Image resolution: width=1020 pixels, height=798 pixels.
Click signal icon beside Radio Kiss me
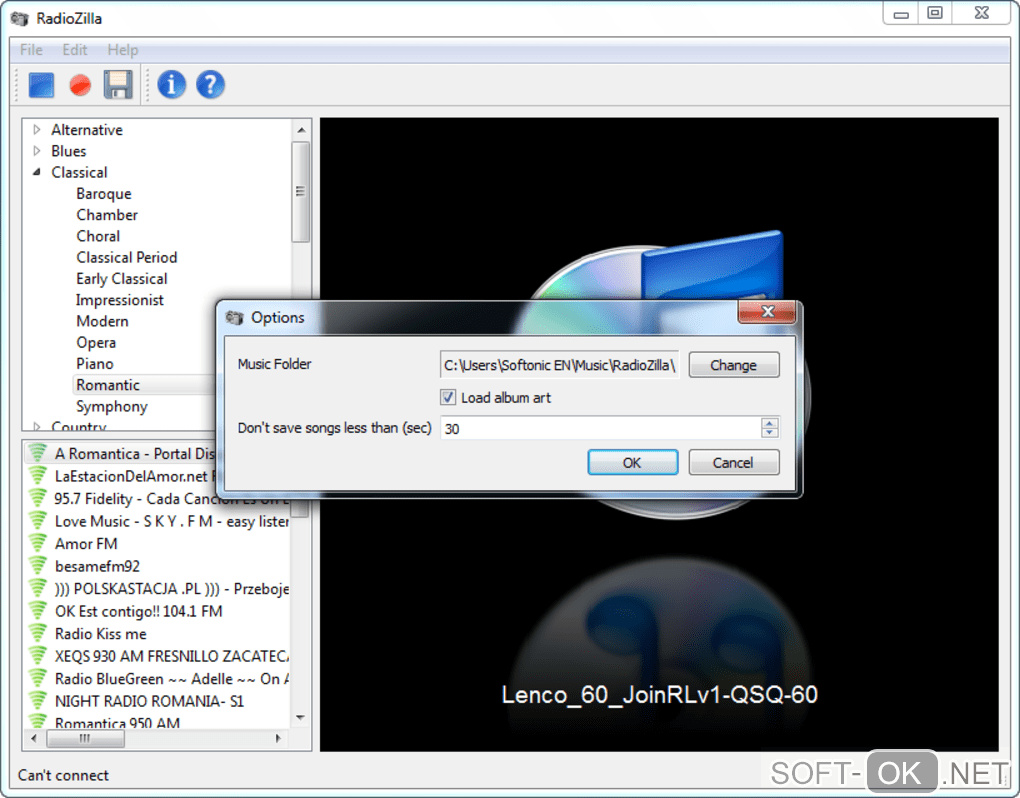(x=38, y=633)
